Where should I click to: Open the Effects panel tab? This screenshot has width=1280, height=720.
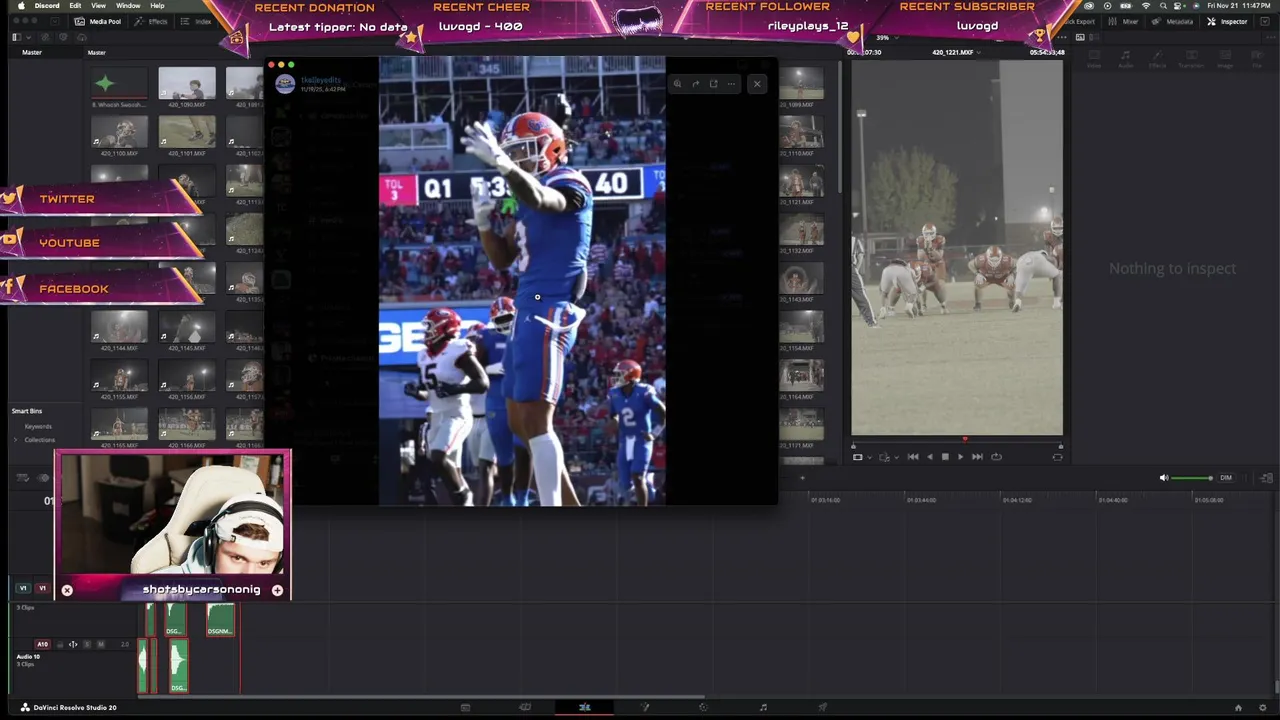click(152, 21)
